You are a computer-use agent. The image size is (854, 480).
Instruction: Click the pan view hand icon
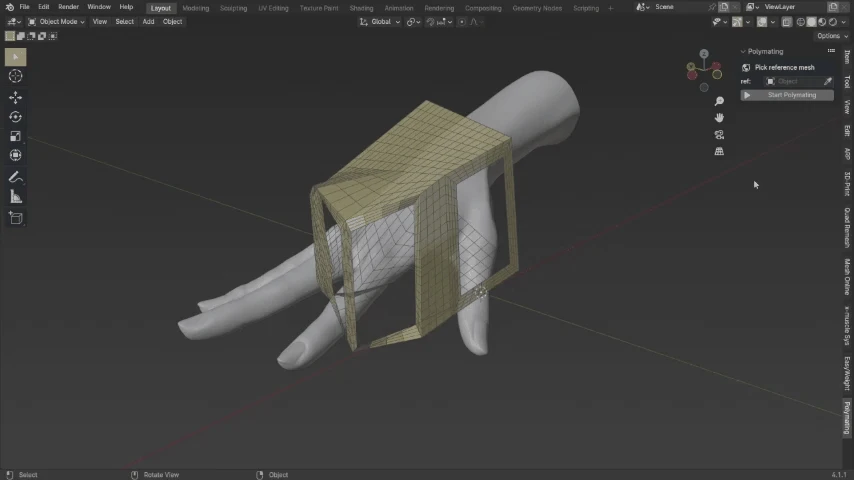pos(719,118)
